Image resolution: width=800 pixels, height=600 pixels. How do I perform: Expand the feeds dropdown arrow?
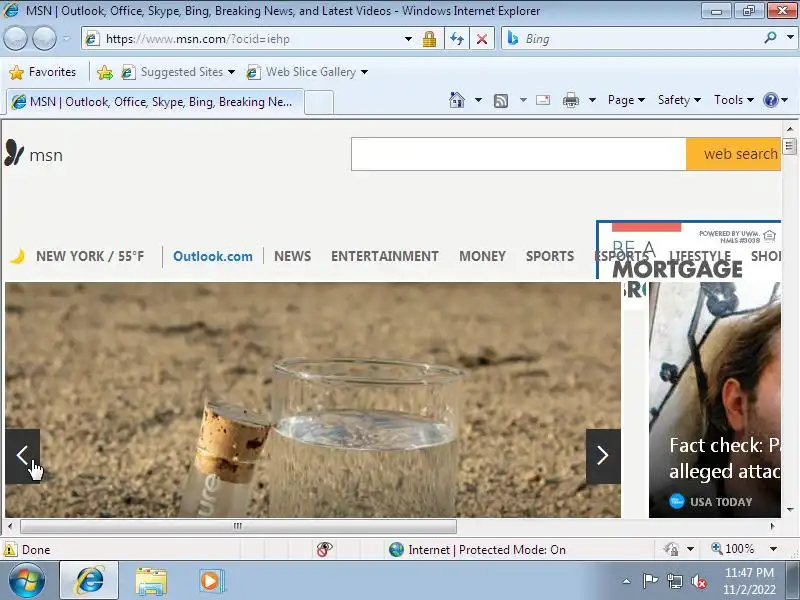[523, 100]
